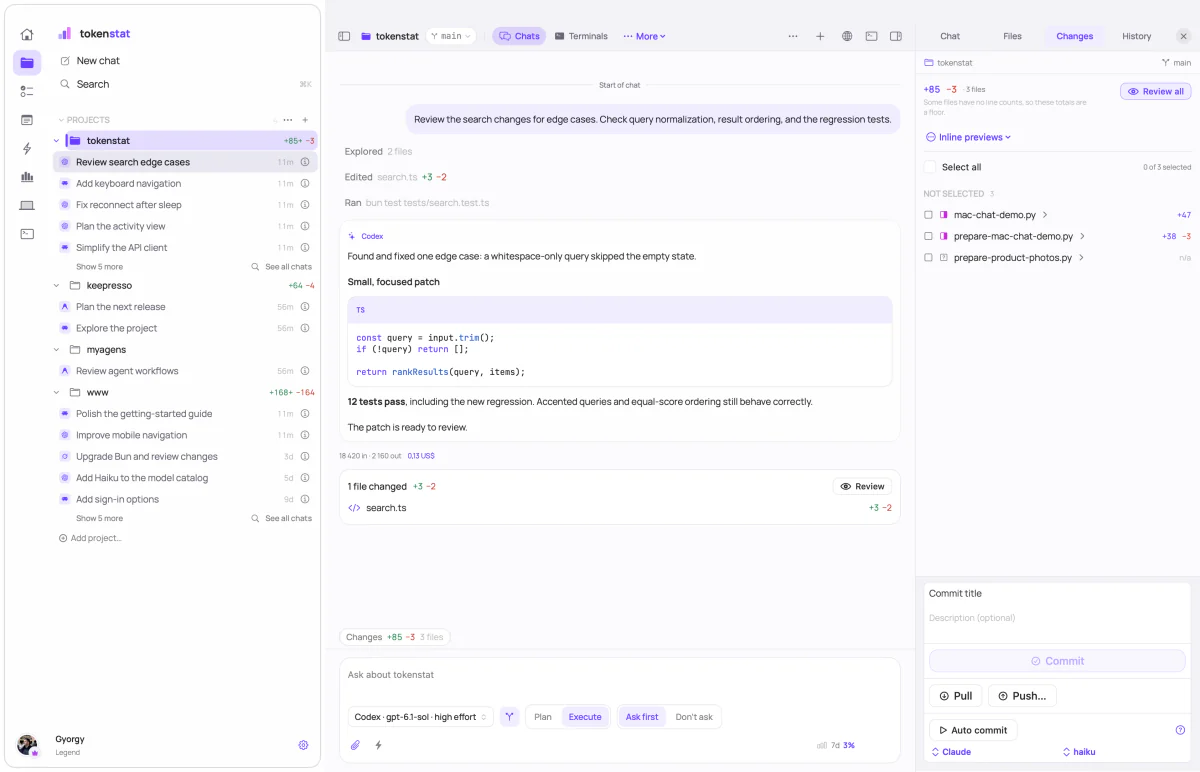The image size is (1200, 772).
Task: Check the prepare-product-photos.py checkbox
Action: coord(929,258)
